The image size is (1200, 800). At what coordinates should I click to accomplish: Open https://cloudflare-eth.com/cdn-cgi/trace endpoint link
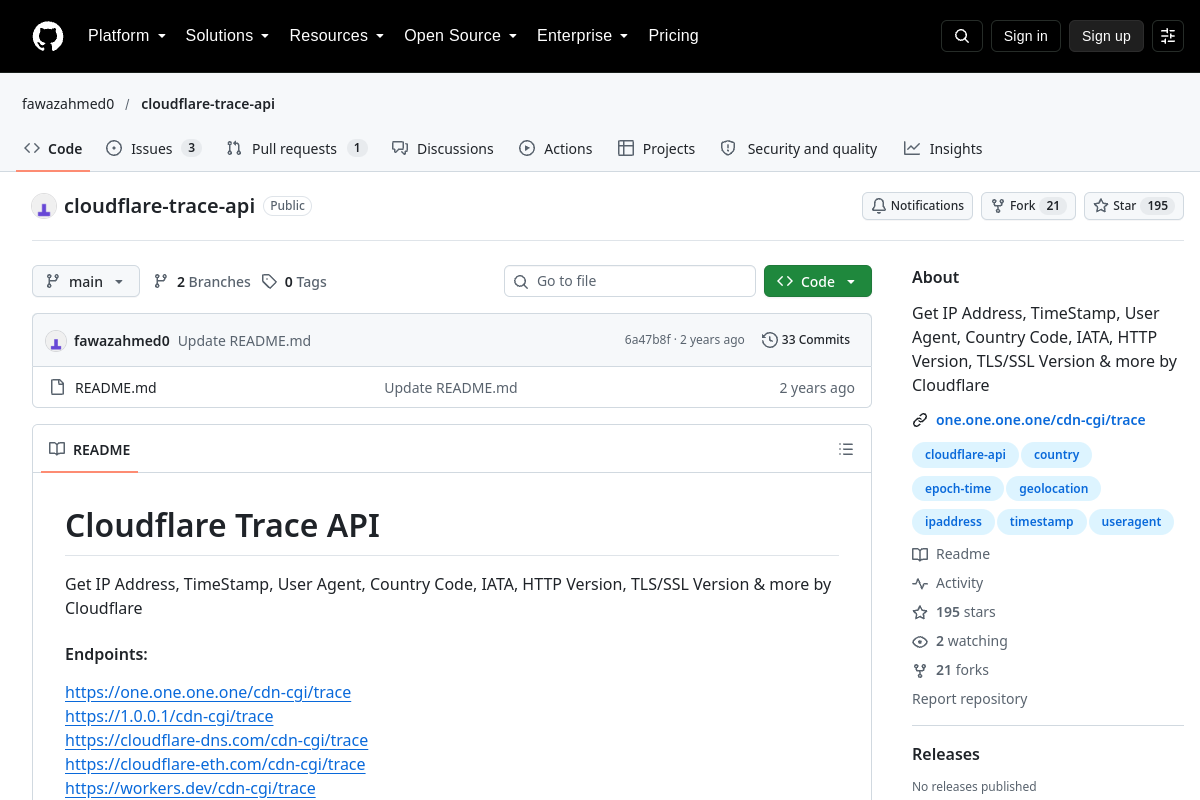tap(215, 764)
